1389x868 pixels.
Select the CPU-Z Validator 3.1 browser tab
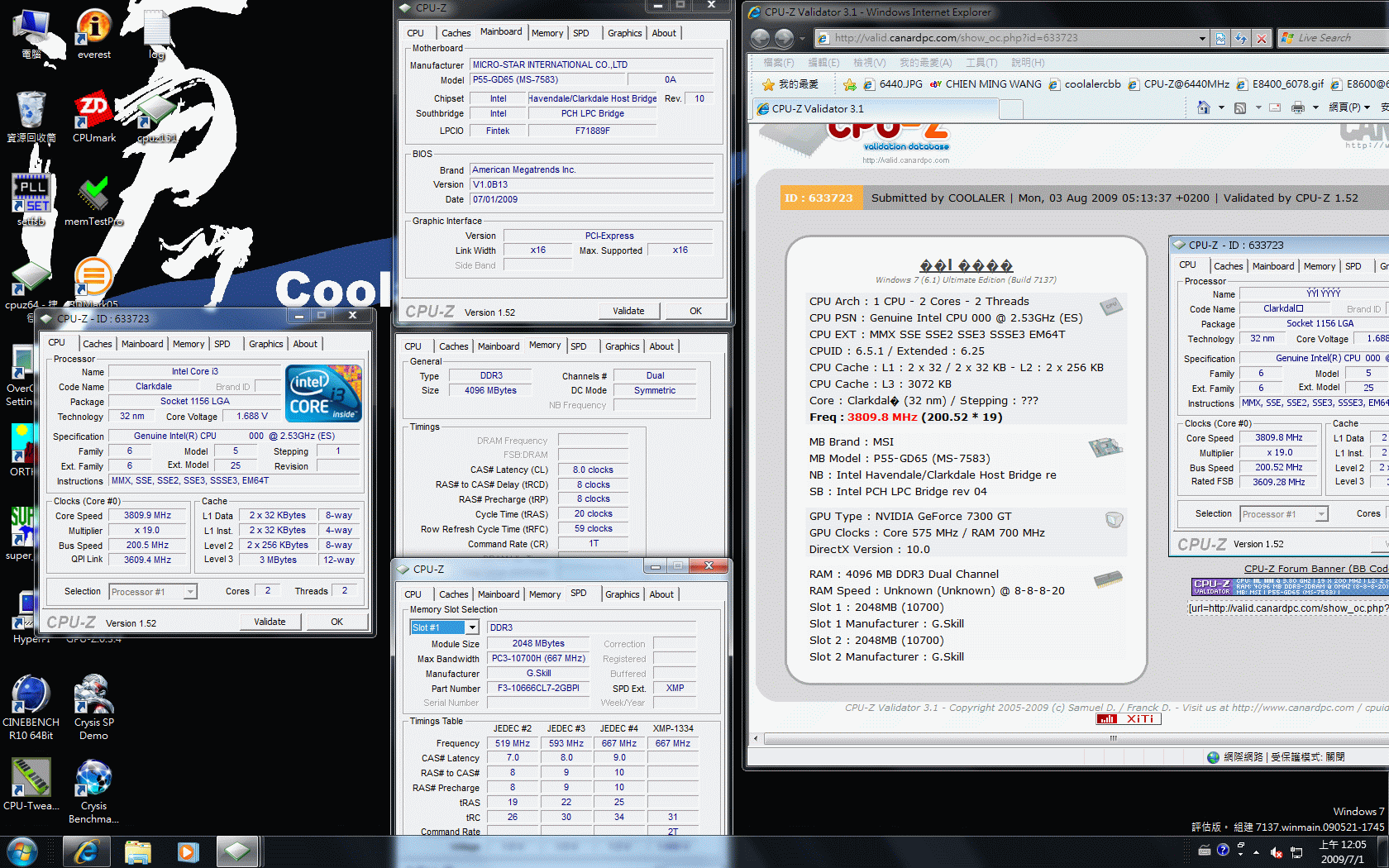[x=876, y=108]
